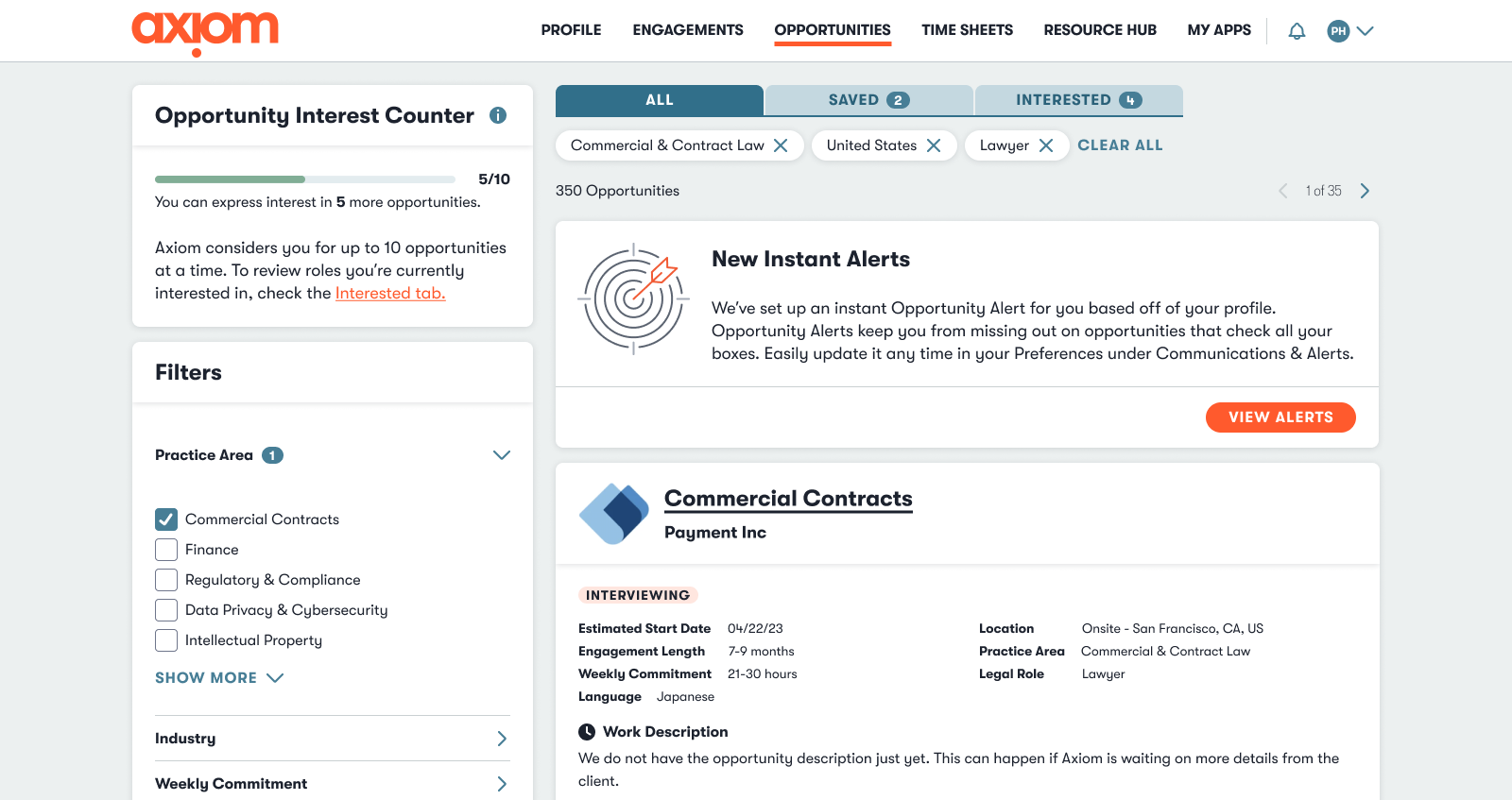
Task: Remove the United States filter chip
Action: tap(934, 145)
